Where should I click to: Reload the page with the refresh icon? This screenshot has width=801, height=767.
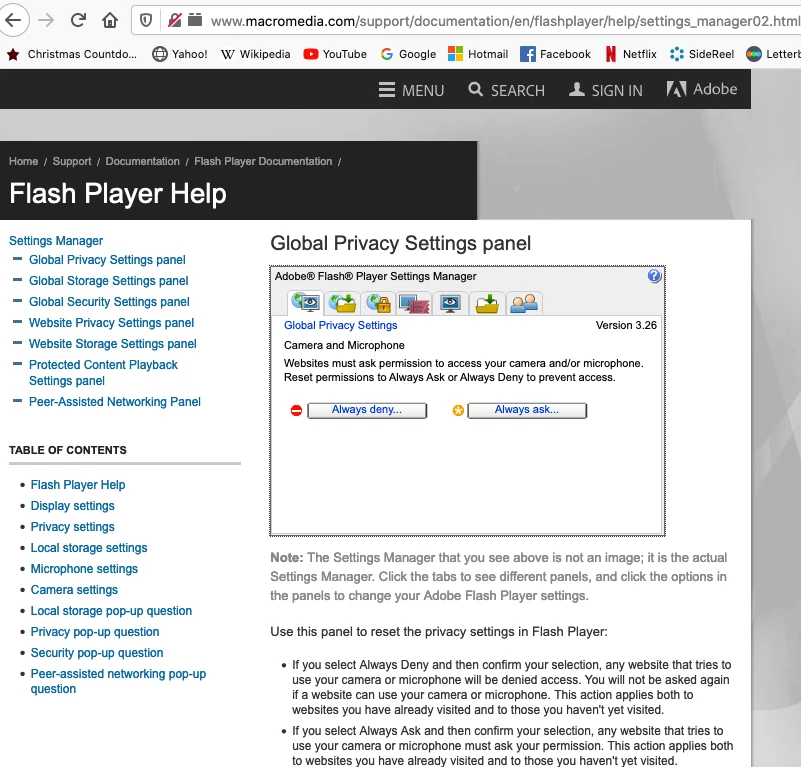[78, 20]
